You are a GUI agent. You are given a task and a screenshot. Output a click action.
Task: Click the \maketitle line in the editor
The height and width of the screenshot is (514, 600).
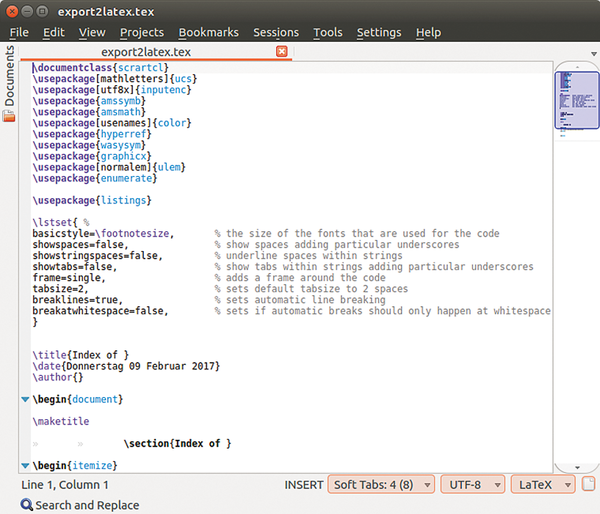point(61,421)
